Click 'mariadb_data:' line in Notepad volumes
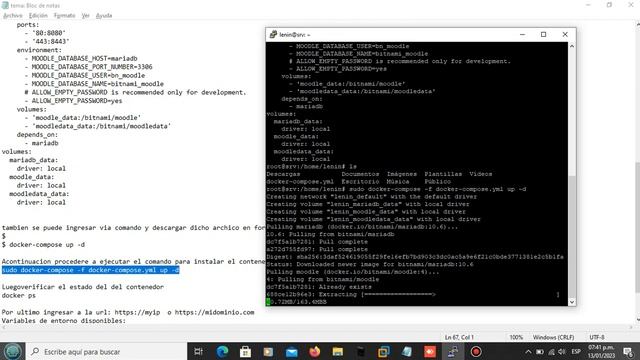Screen dimensions: 640x360 33,160
